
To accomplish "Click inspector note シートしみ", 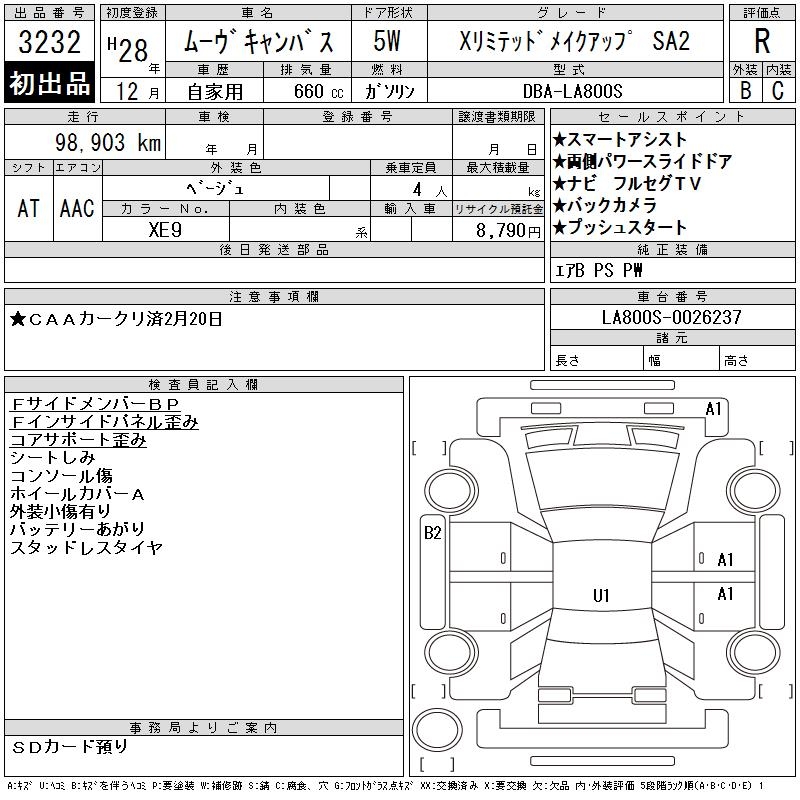I will pos(52,458).
